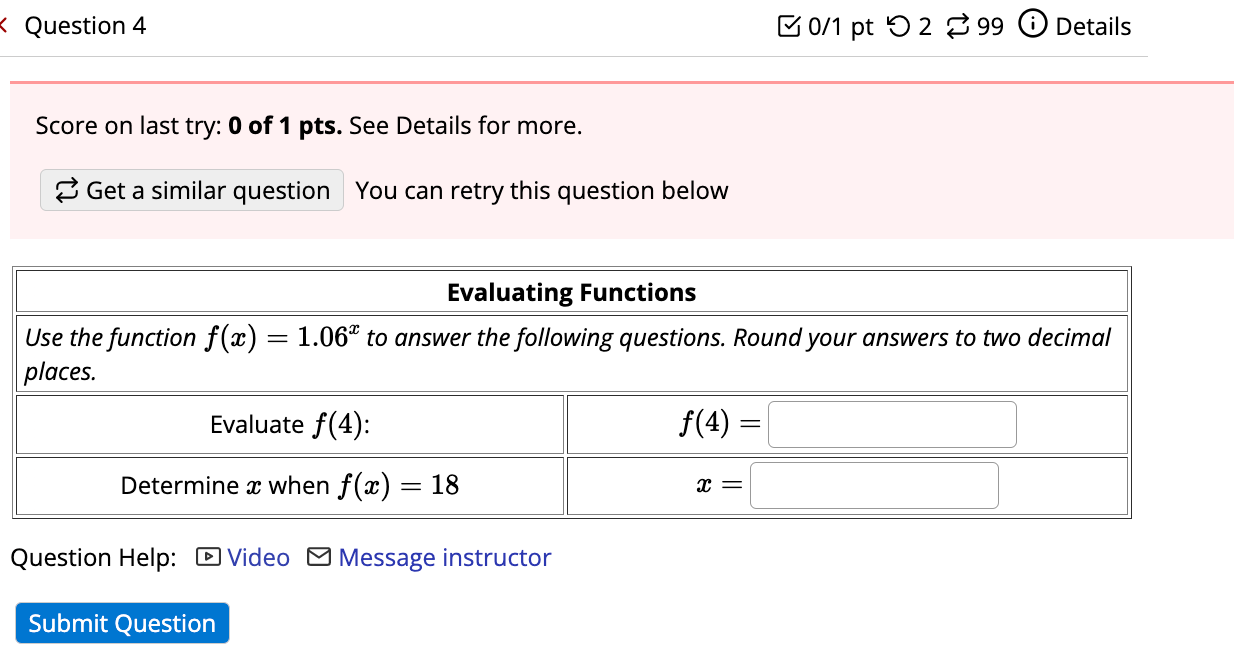1234x662 pixels.
Task: Click the Question Help label
Action: coord(92,557)
